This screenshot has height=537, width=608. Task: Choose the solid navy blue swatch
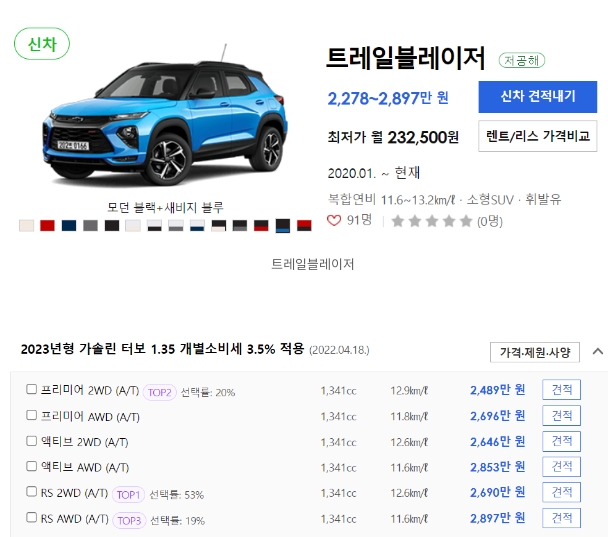pyautogui.click(x=69, y=225)
